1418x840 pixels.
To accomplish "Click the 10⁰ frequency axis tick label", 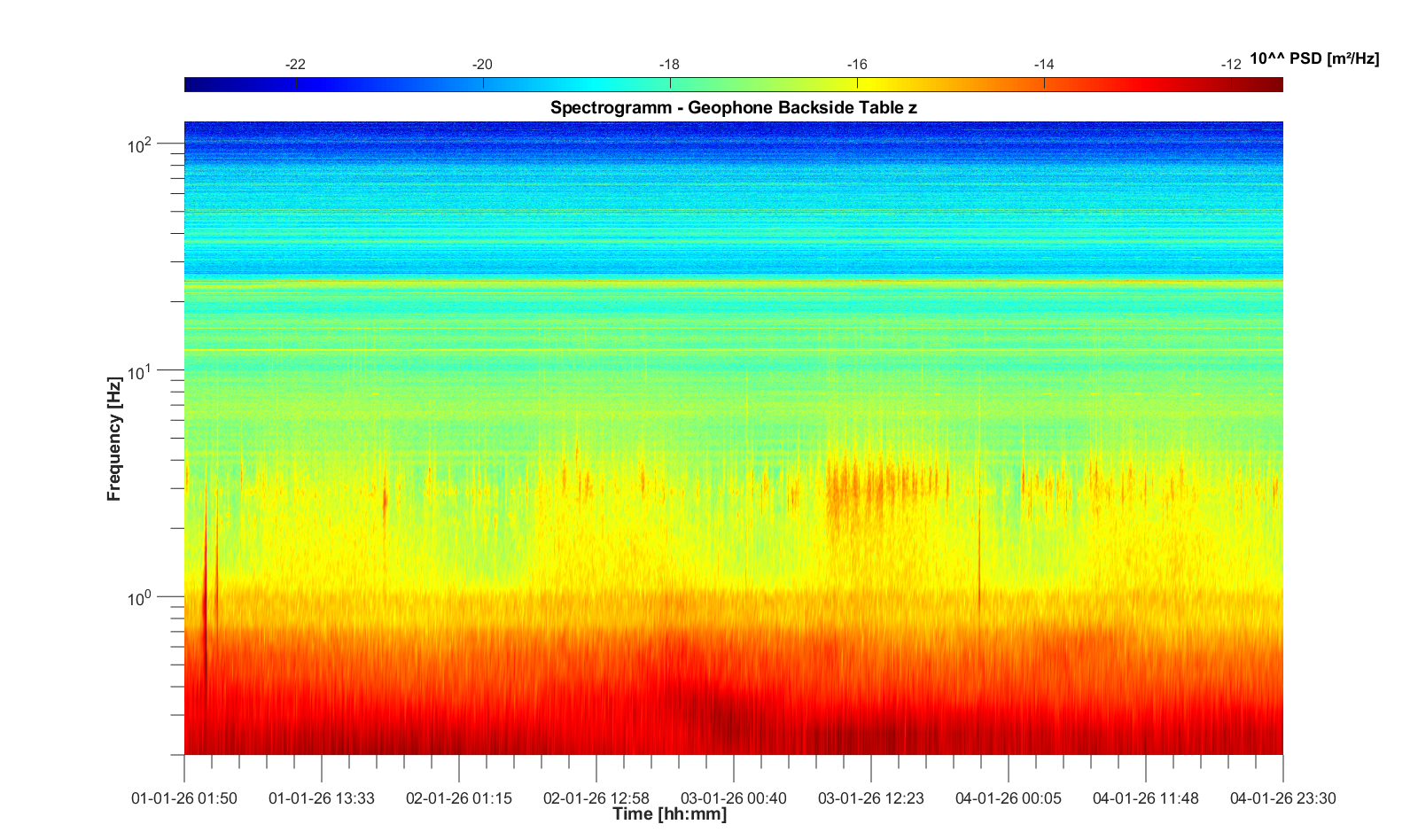I will pos(140,599).
